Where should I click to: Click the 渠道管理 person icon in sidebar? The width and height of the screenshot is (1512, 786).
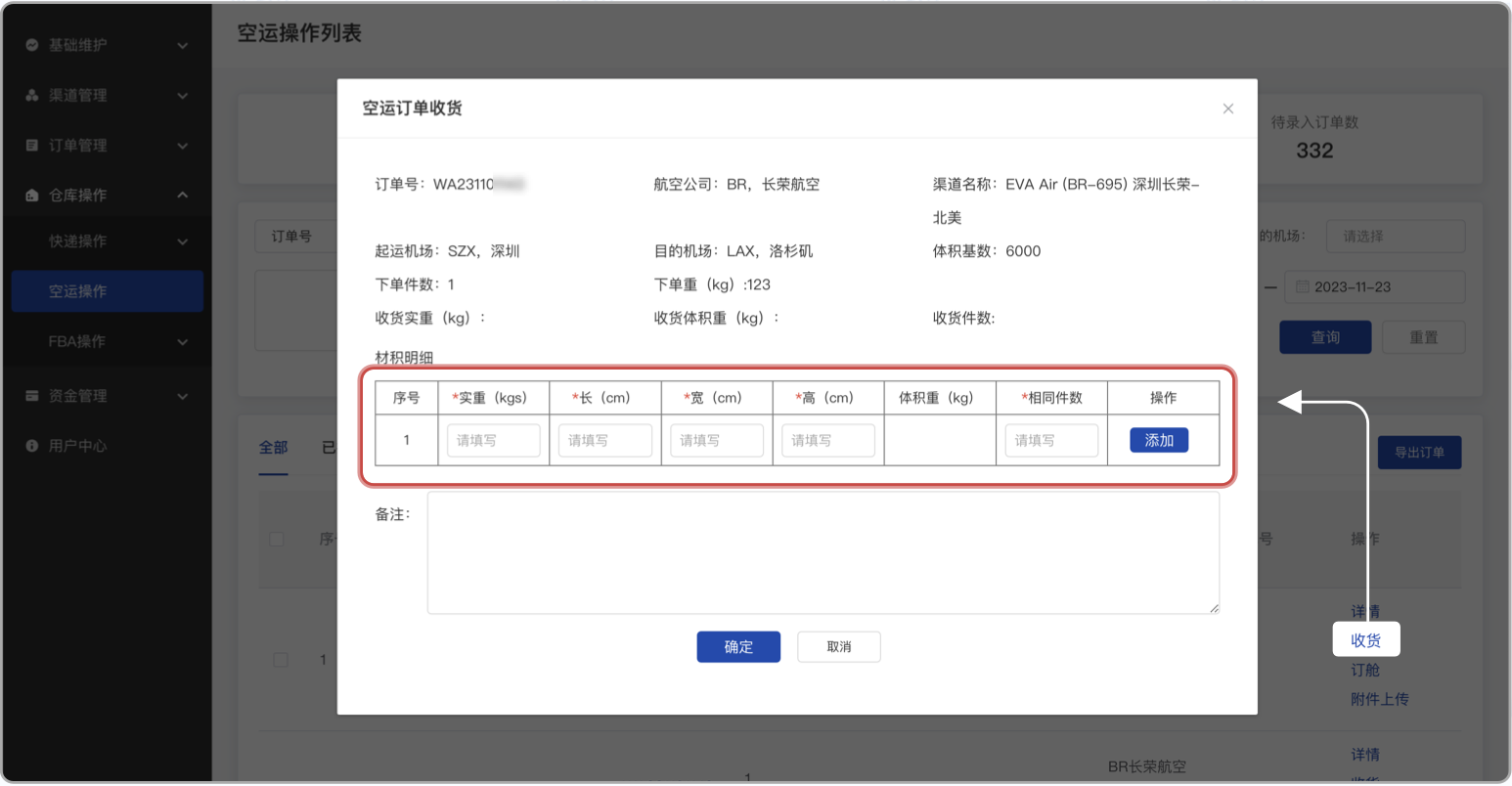33,95
